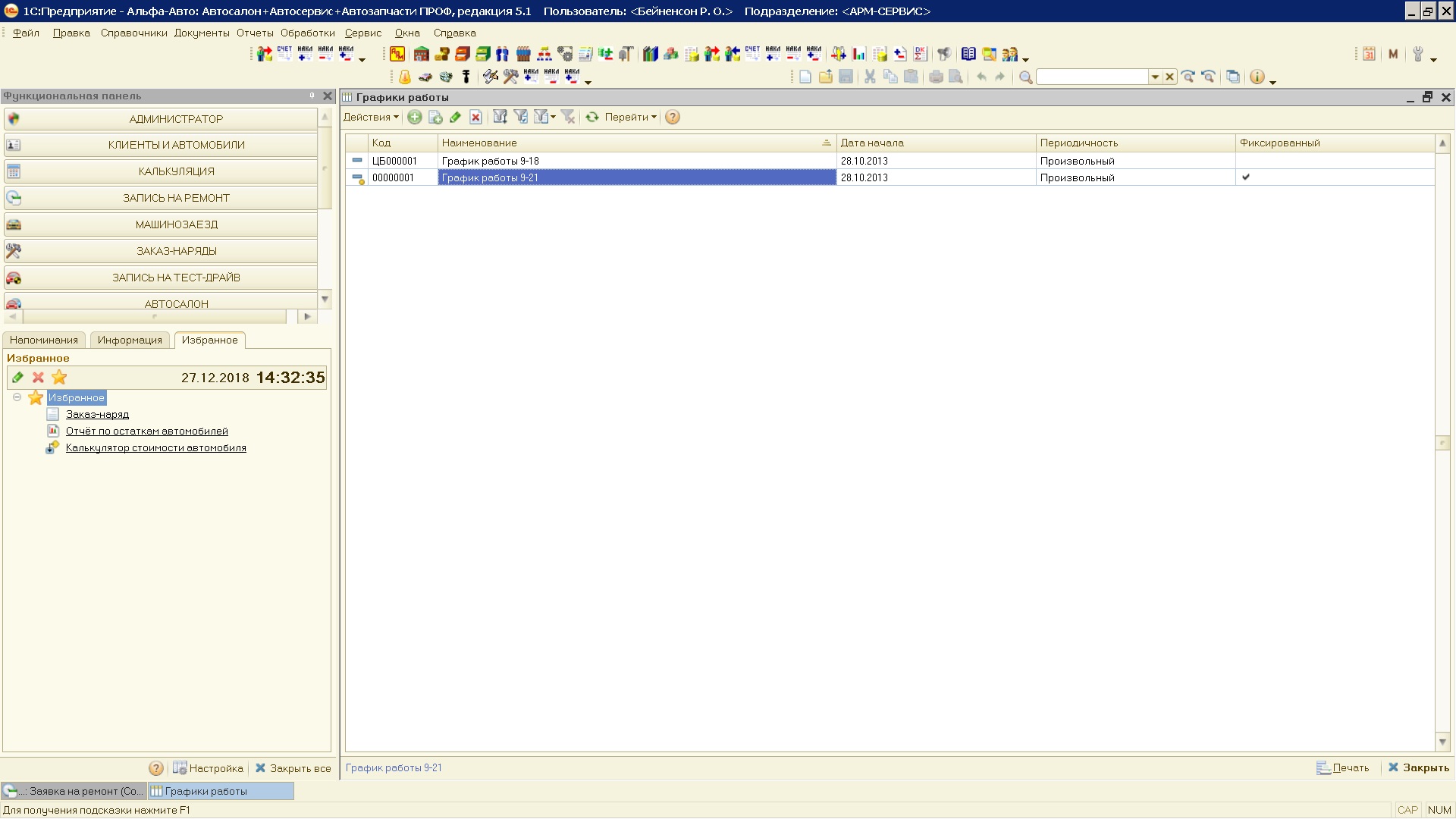Open the Документы menu
Viewport: 1456px width, 819px height.
[x=202, y=33]
